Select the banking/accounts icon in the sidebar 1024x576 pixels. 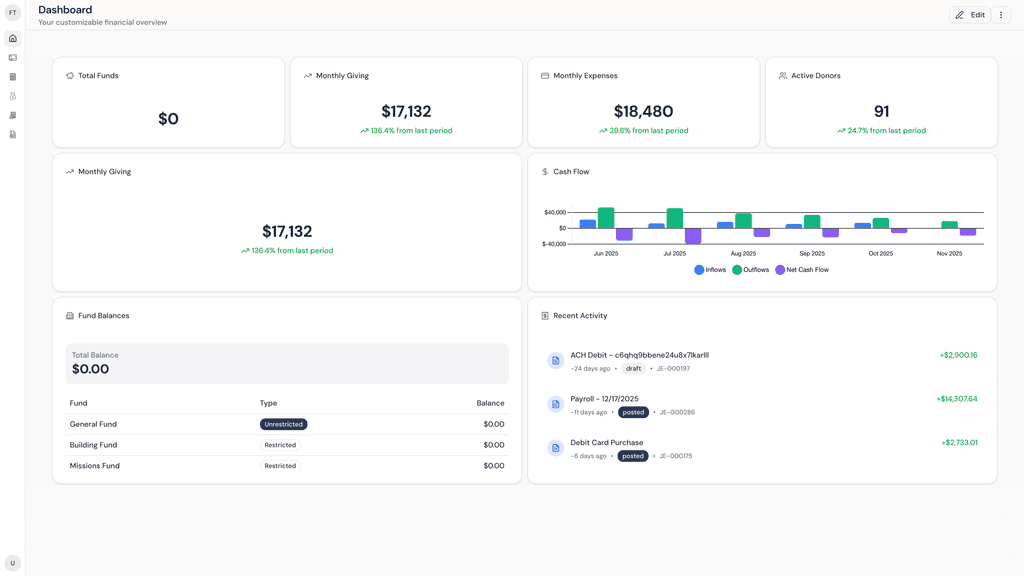[12, 57]
